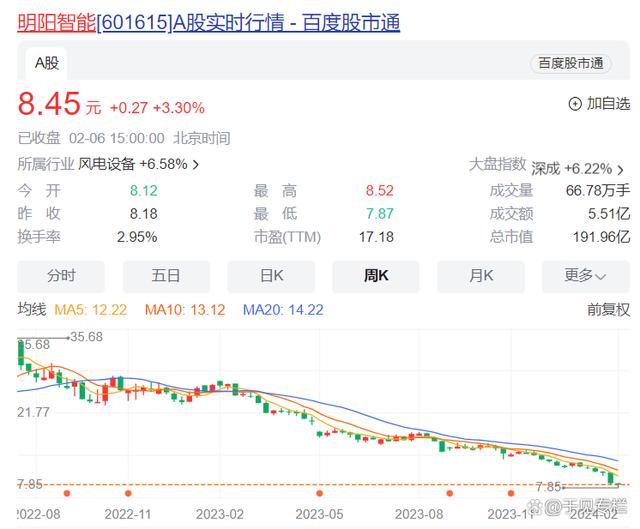This screenshot has width=640, height=529.
Task: Click the MA10: 13.12 indicator label
Action: tap(185, 310)
